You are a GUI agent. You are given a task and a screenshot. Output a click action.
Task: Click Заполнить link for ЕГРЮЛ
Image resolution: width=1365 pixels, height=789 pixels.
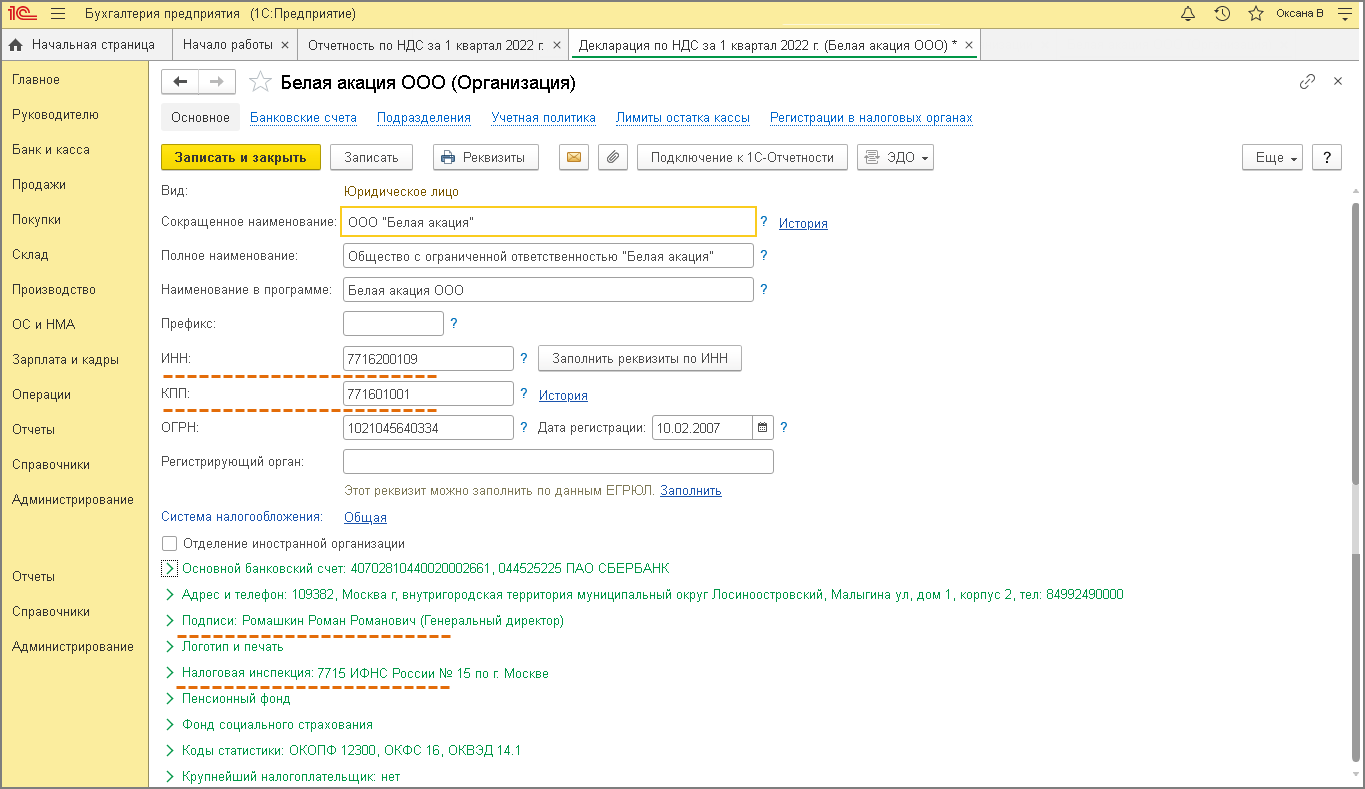coord(690,491)
